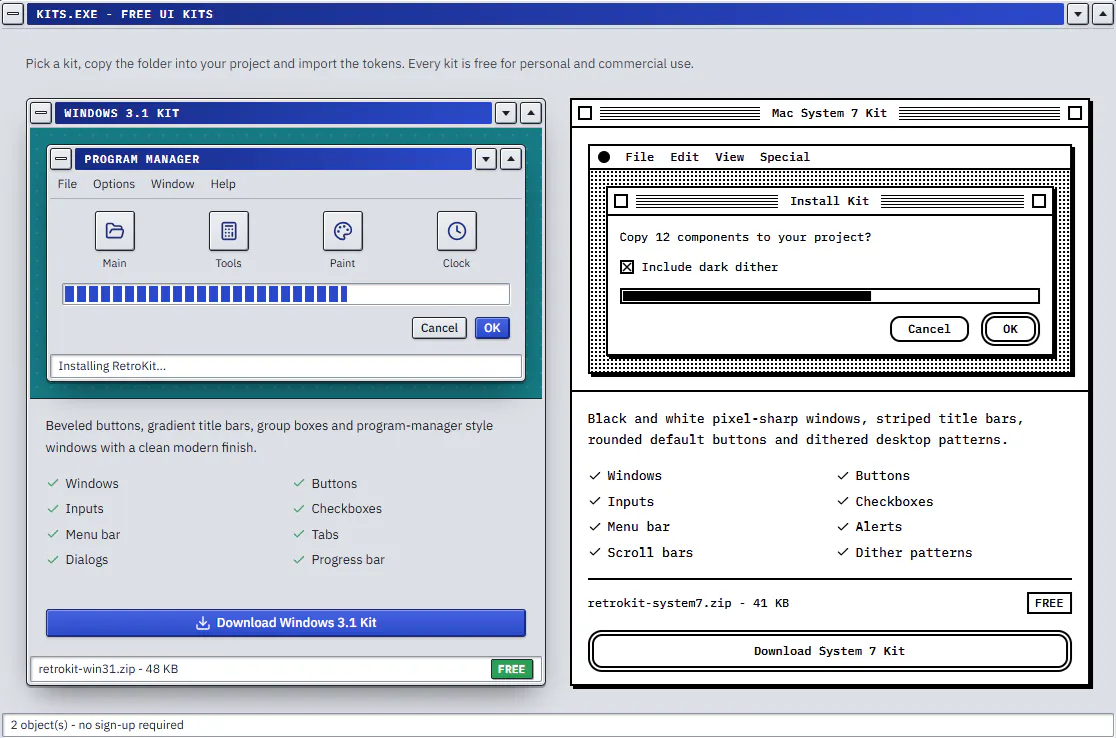Click the retrokit-win31.zip - 48 KB text
This screenshot has height=738, width=1116.
[108, 669]
